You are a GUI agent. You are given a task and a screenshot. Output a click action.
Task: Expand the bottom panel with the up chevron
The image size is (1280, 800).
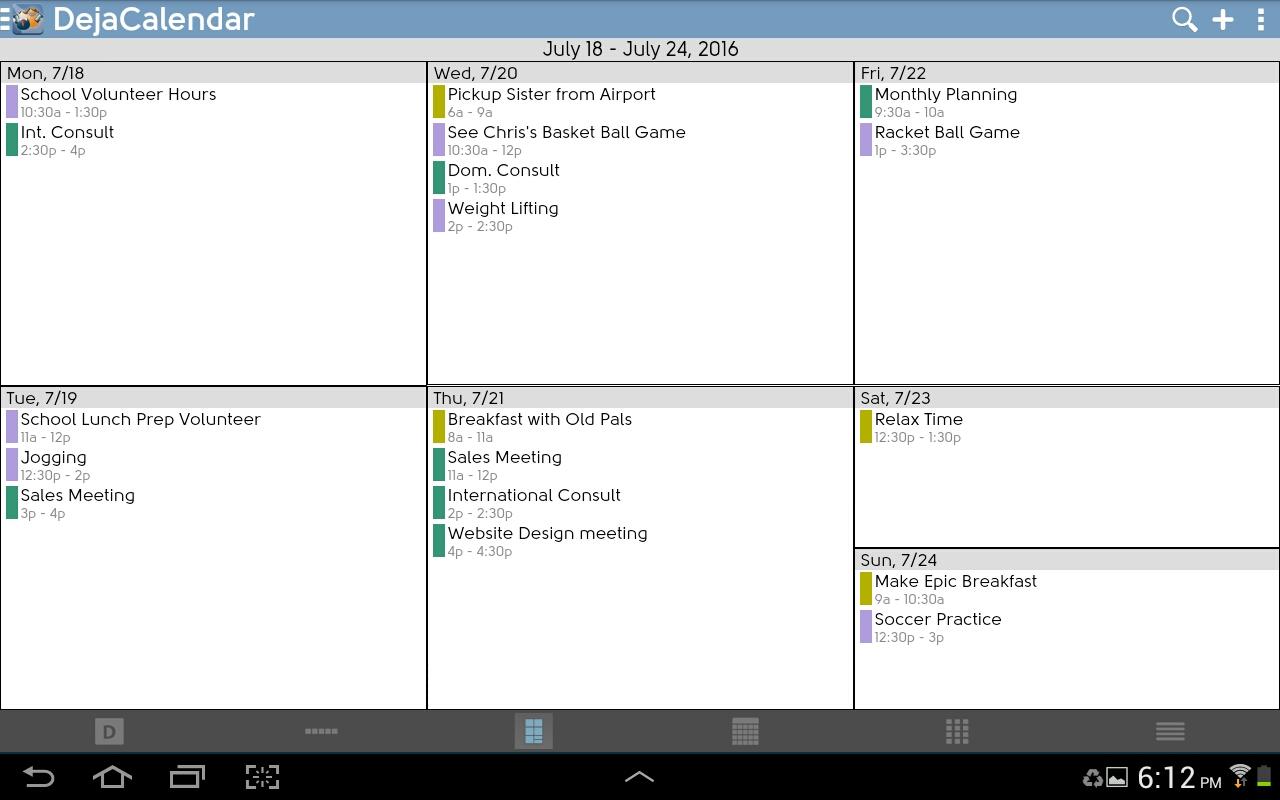coord(640,776)
